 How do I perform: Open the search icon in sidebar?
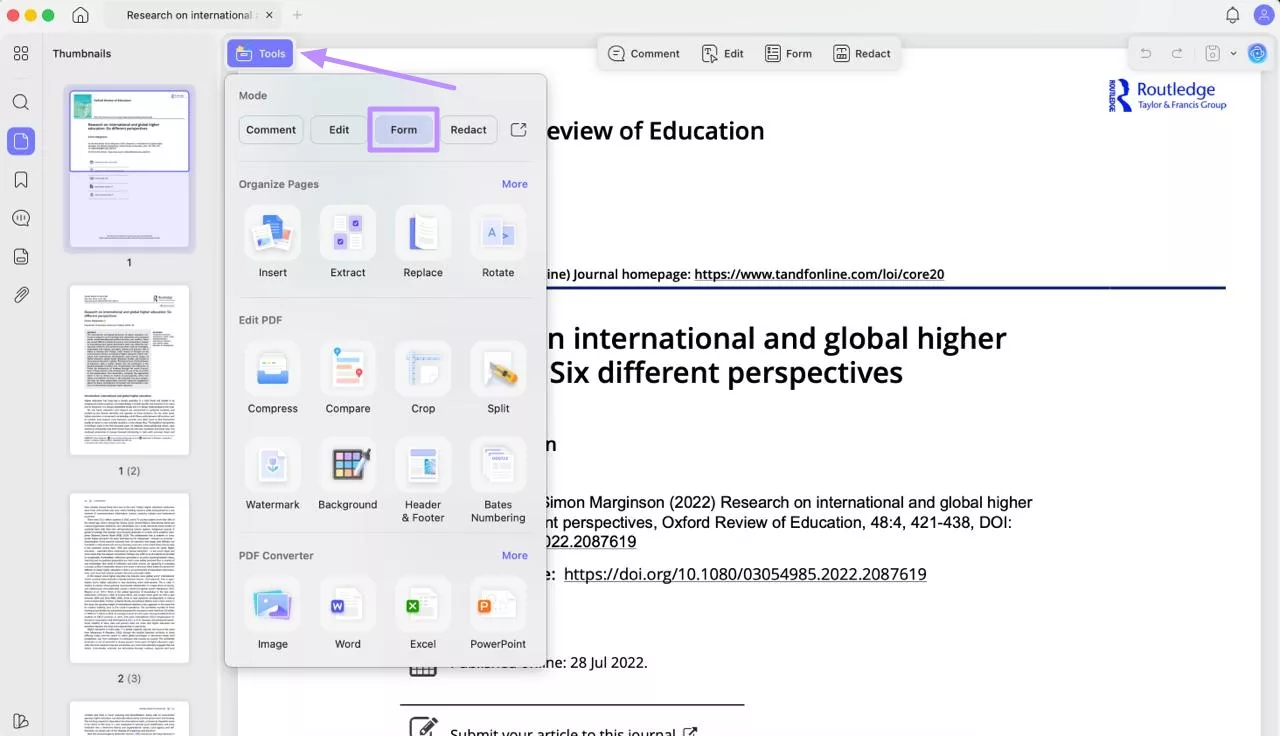tap(21, 102)
